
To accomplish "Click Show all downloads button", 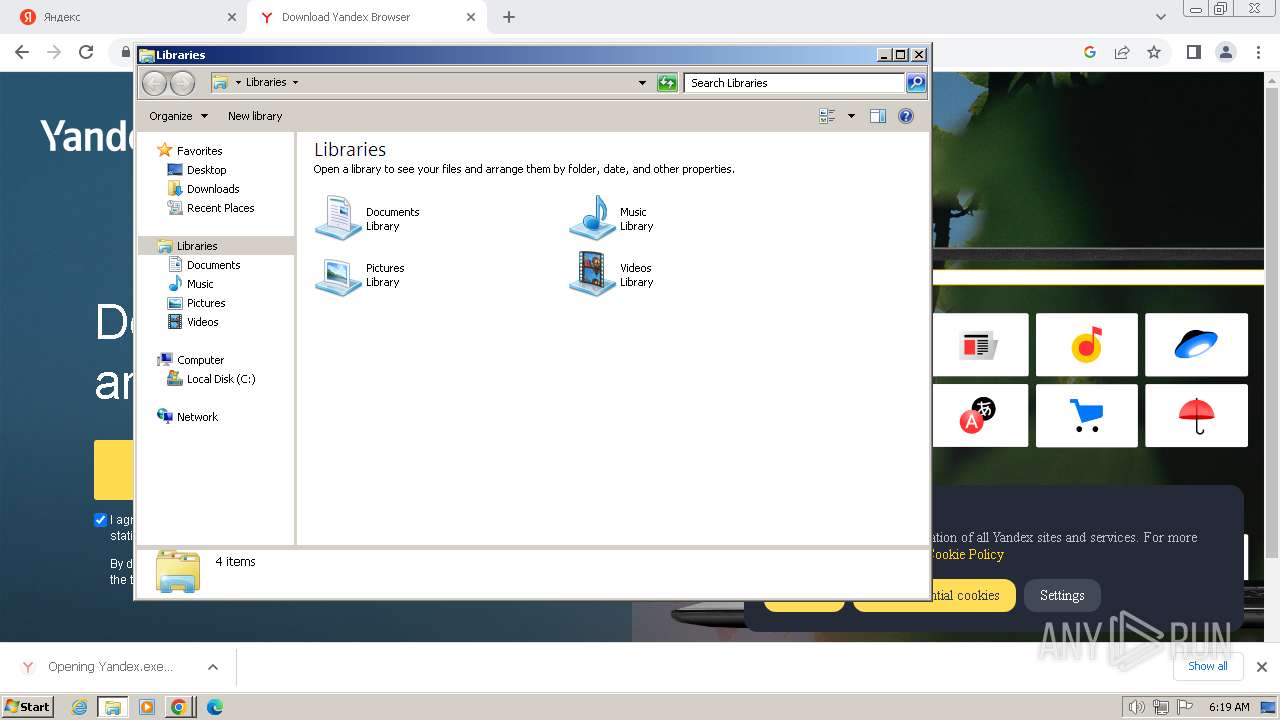I will [1208, 666].
